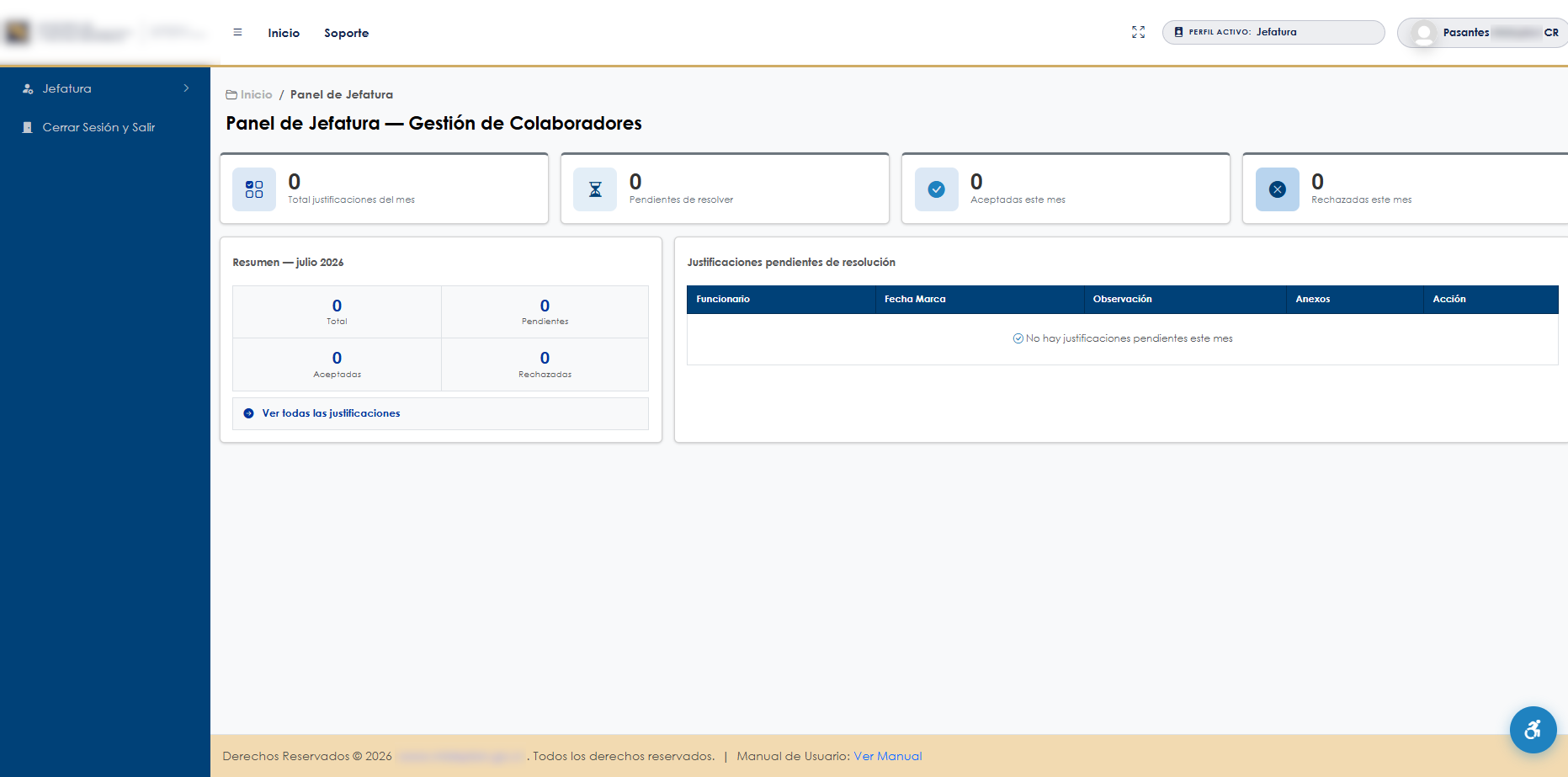Click the hourglass Pendientes de resolver icon

click(595, 189)
